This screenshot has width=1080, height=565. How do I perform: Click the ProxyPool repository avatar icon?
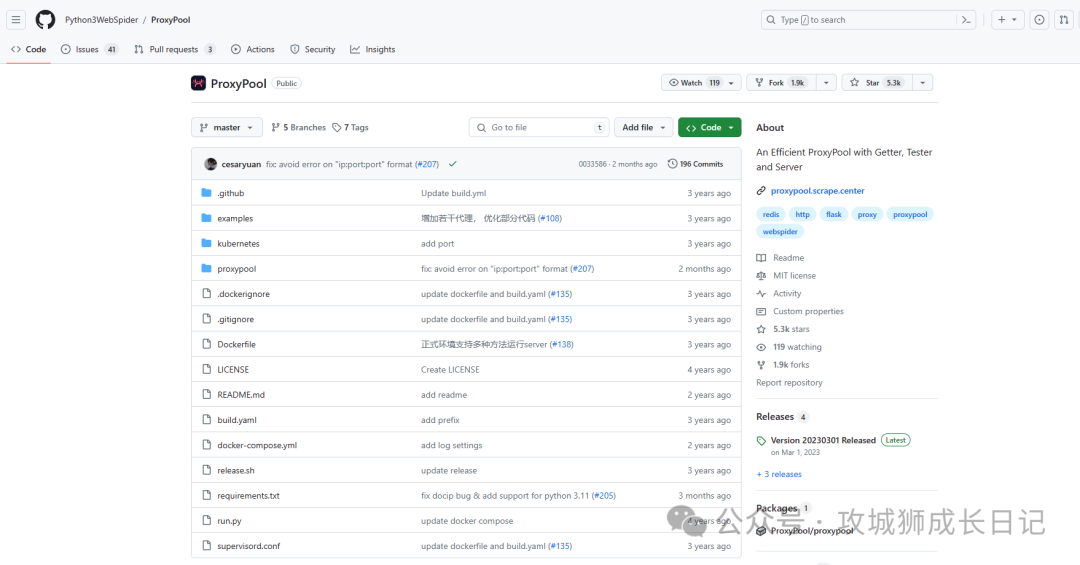pyautogui.click(x=198, y=83)
